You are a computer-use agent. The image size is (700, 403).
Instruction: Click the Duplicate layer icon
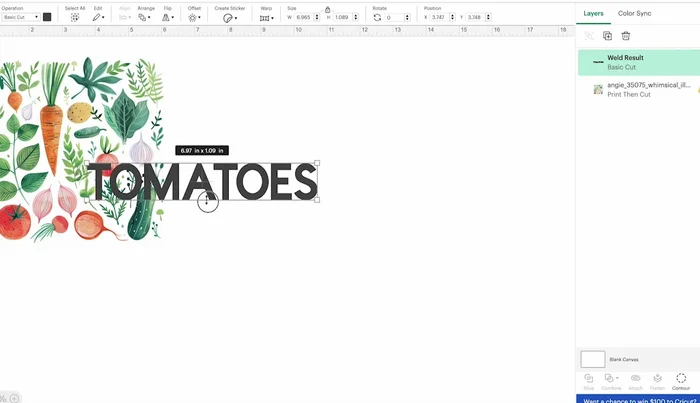[608, 36]
